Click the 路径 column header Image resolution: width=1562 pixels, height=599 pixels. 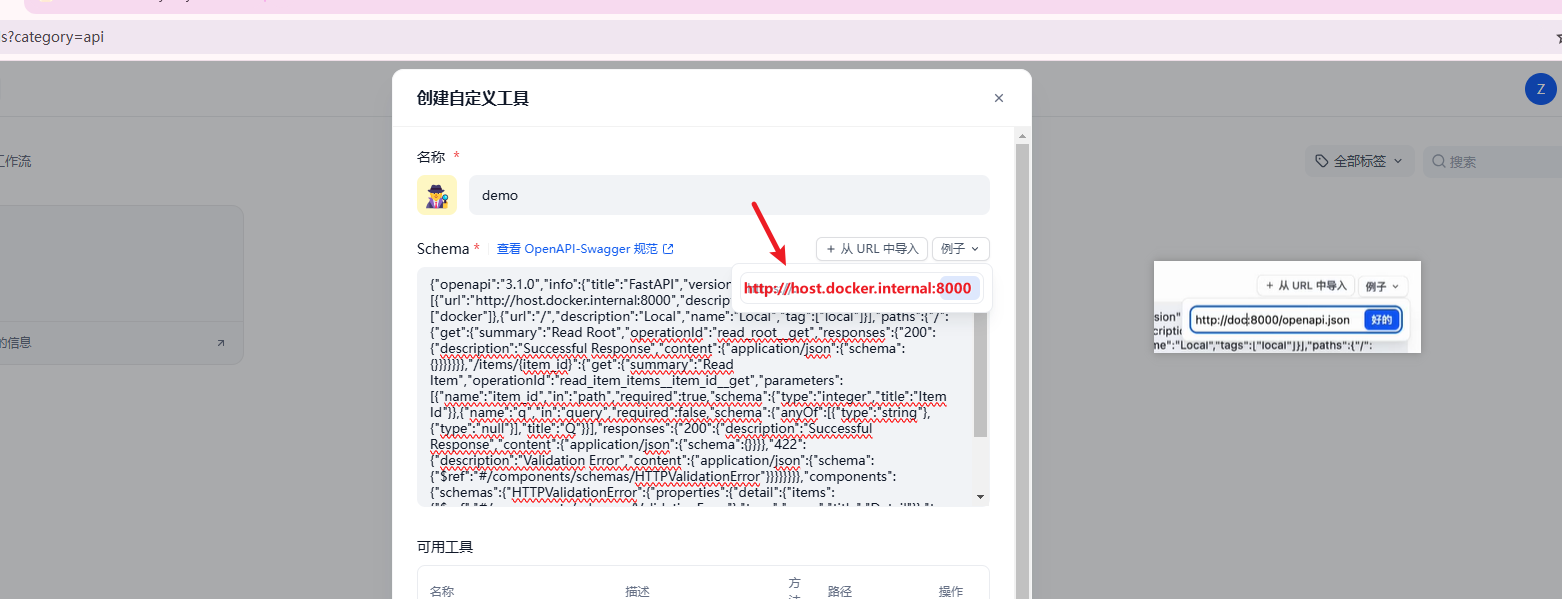coord(840,591)
